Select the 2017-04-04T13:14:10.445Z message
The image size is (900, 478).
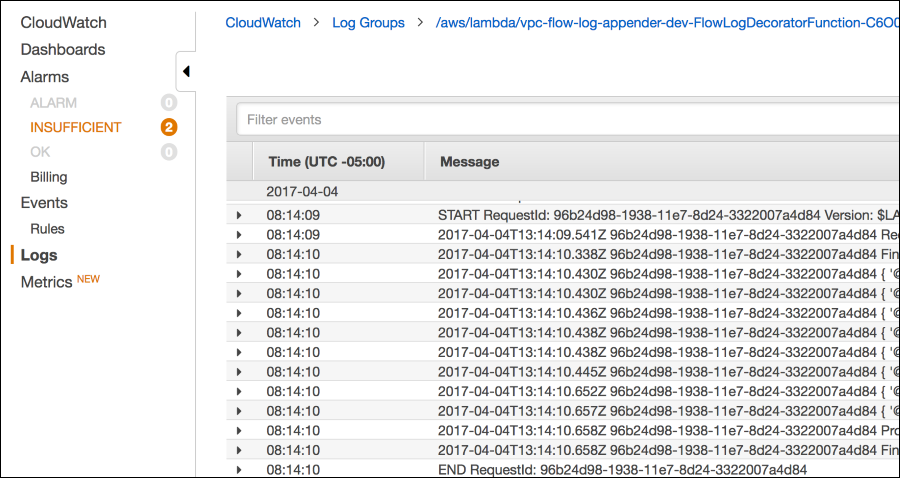click(x=668, y=371)
